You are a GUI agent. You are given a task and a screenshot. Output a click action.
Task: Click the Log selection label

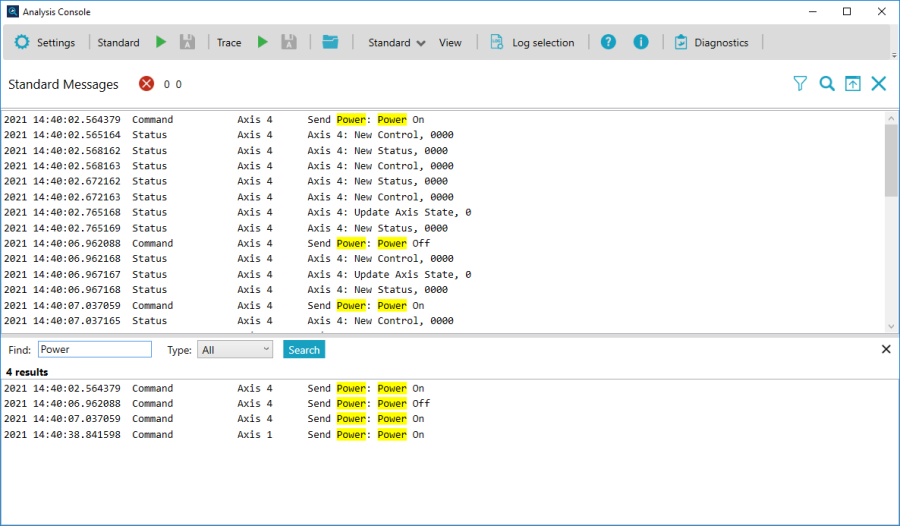(543, 42)
